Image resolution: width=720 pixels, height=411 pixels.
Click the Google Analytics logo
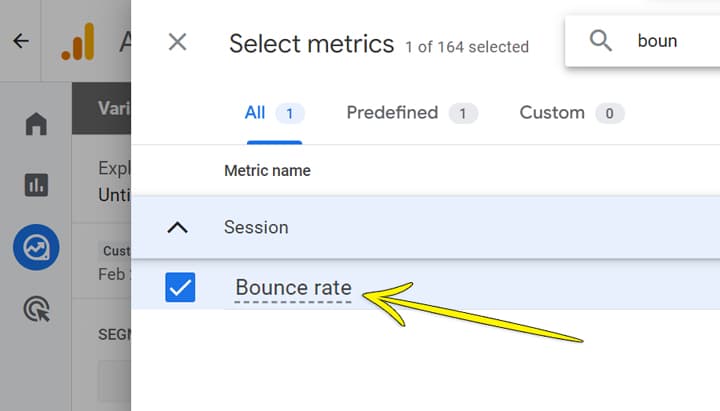[x=78, y=42]
